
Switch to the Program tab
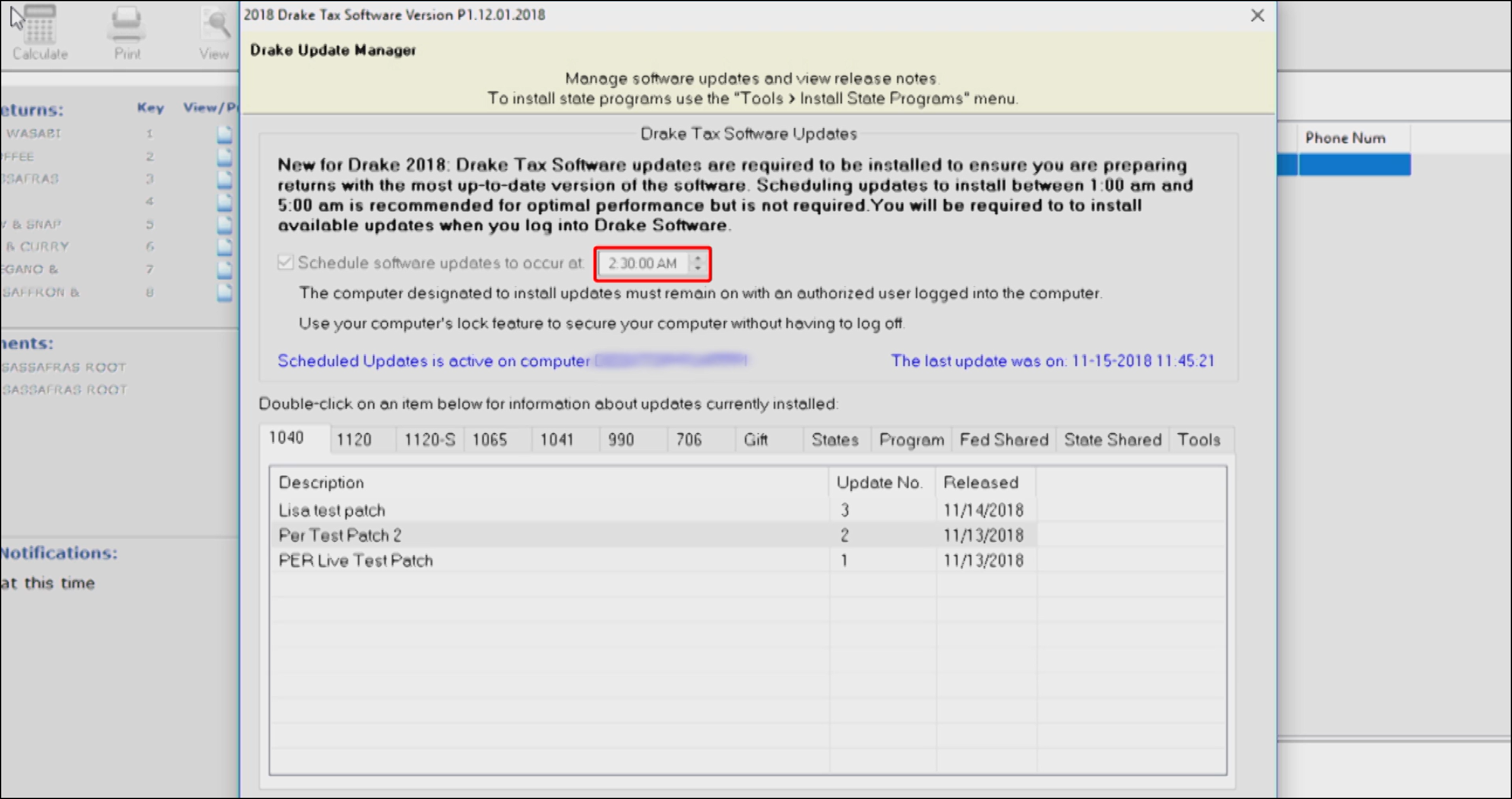pyautogui.click(x=911, y=440)
